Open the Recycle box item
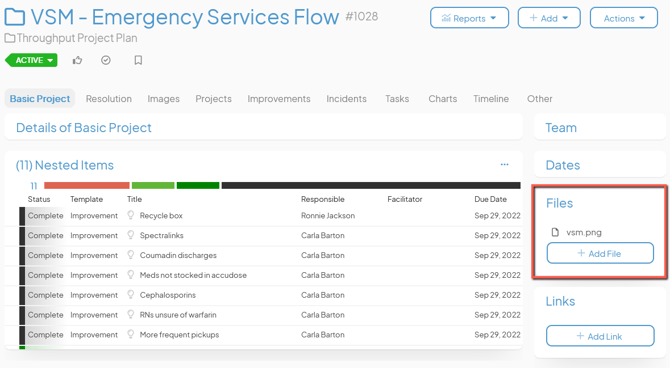This screenshot has width=670, height=368. pos(161,215)
